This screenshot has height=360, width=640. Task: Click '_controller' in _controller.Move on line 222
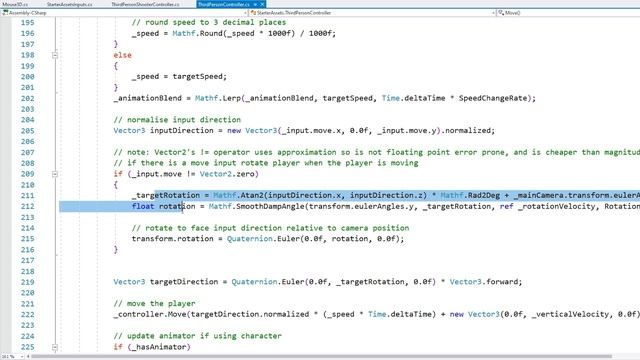(138, 314)
